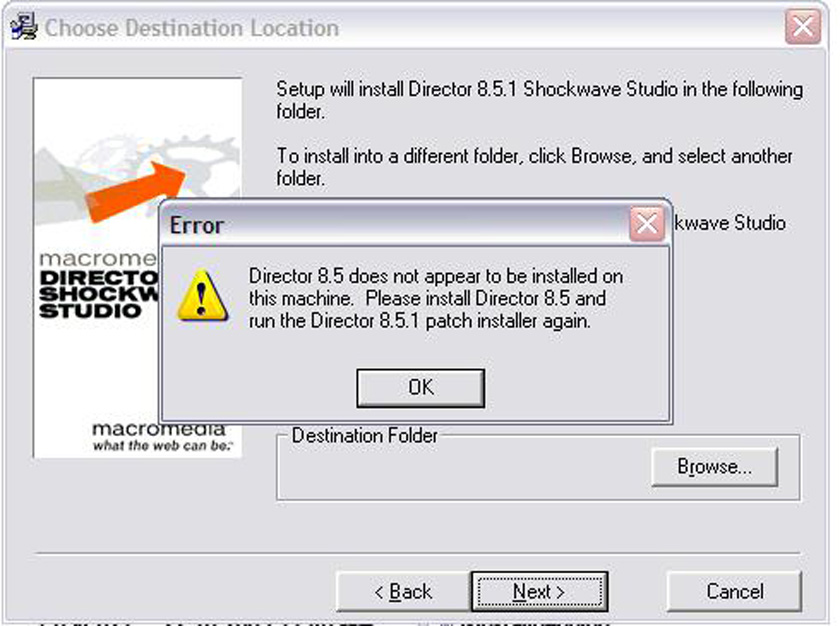Click the macromedia 'what the web can be' logo
The width and height of the screenshot is (840, 626).
(x=161, y=436)
